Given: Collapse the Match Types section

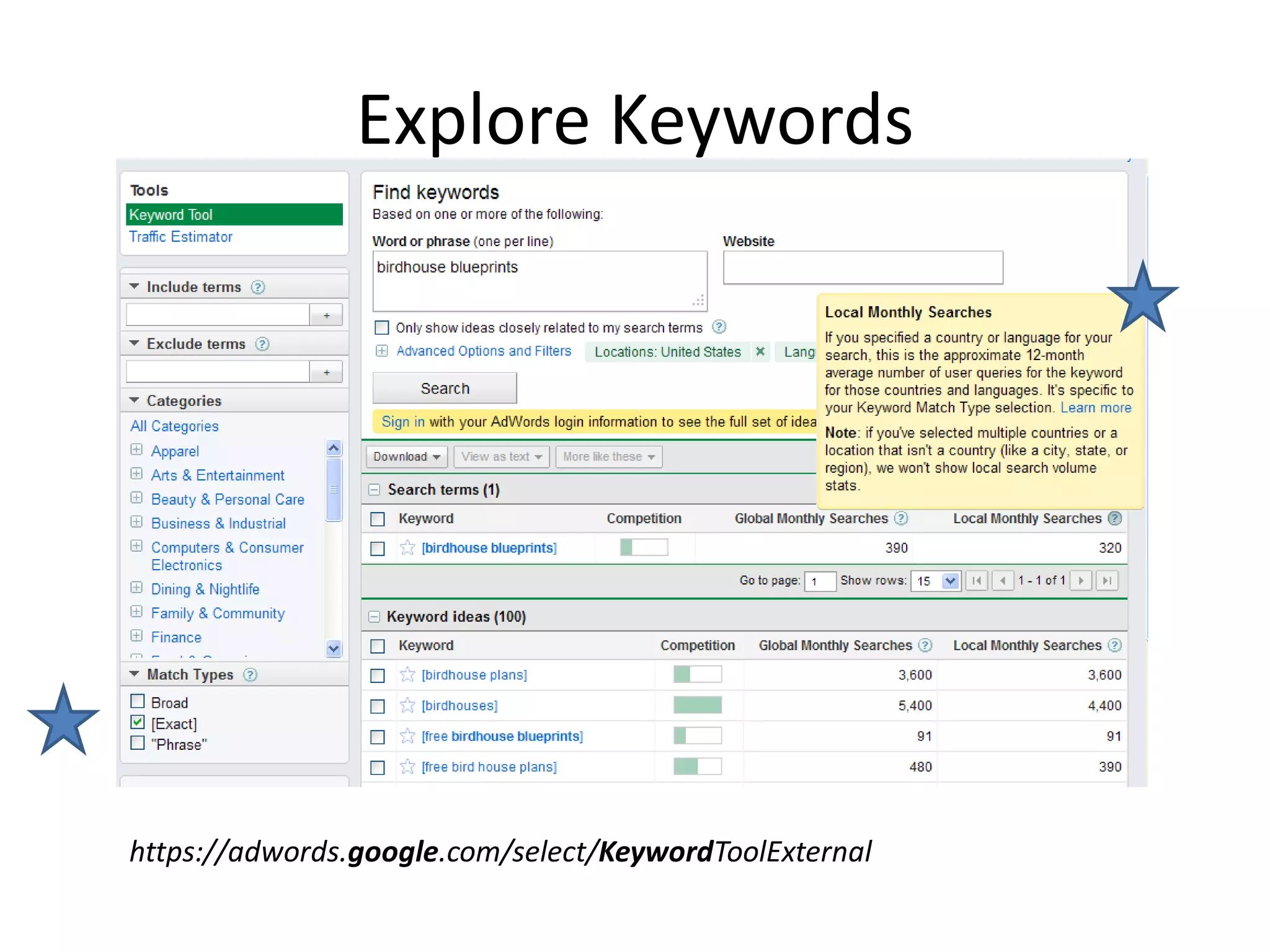Looking at the screenshot, I should 134,674.
